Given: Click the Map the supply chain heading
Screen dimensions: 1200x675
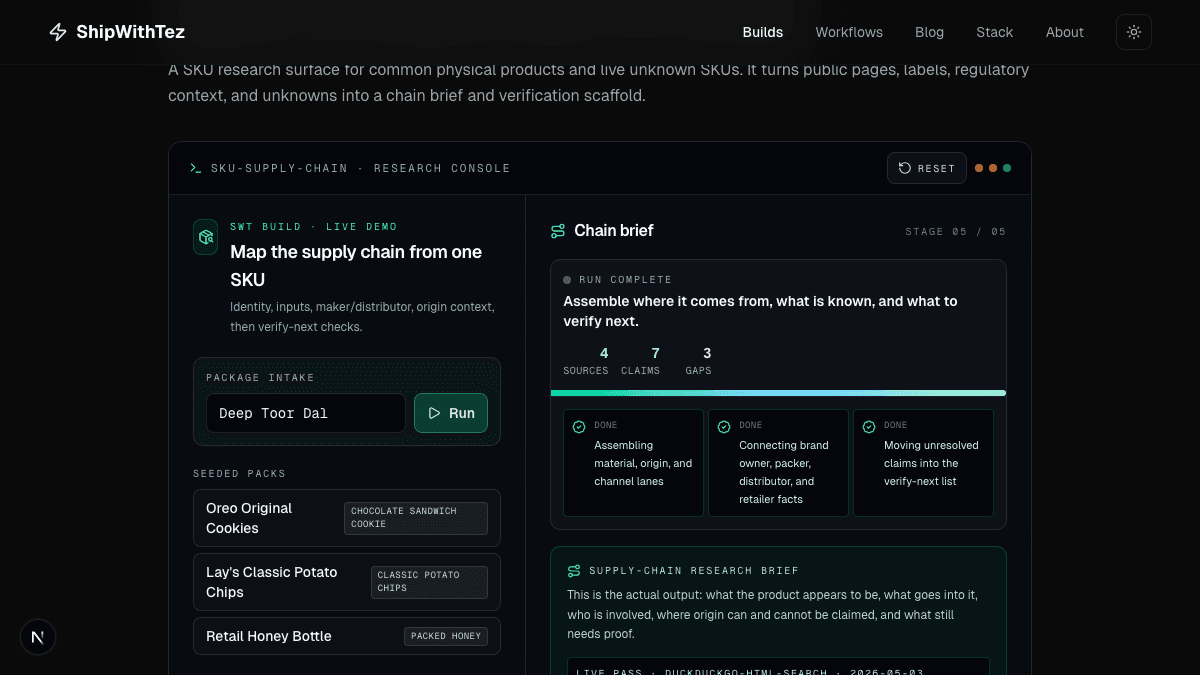Looking at the screenshot, I should [x=356, y=266].
